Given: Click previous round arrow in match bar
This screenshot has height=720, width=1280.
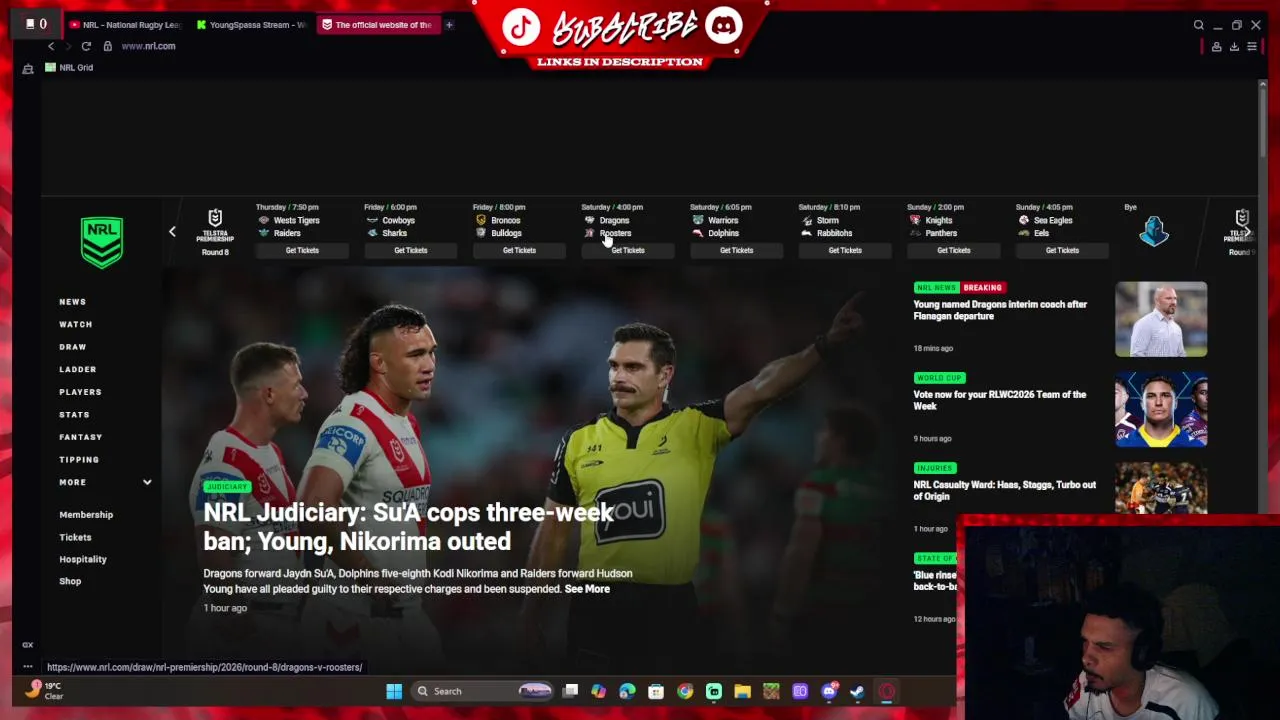Looking at the screenshot, I should 172,232.
